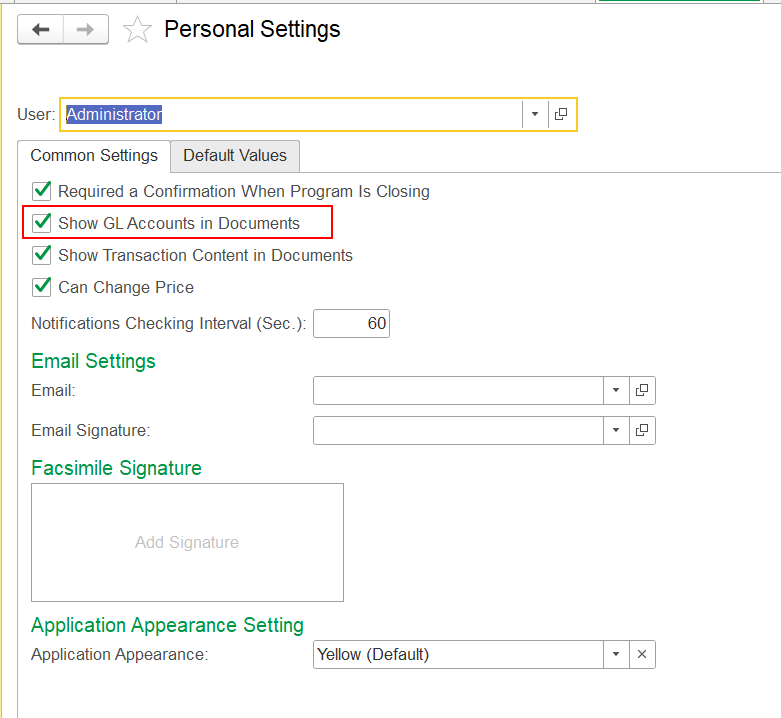
Task: Expand the Email Signature dropdown arrow
Action: [616, 430]
